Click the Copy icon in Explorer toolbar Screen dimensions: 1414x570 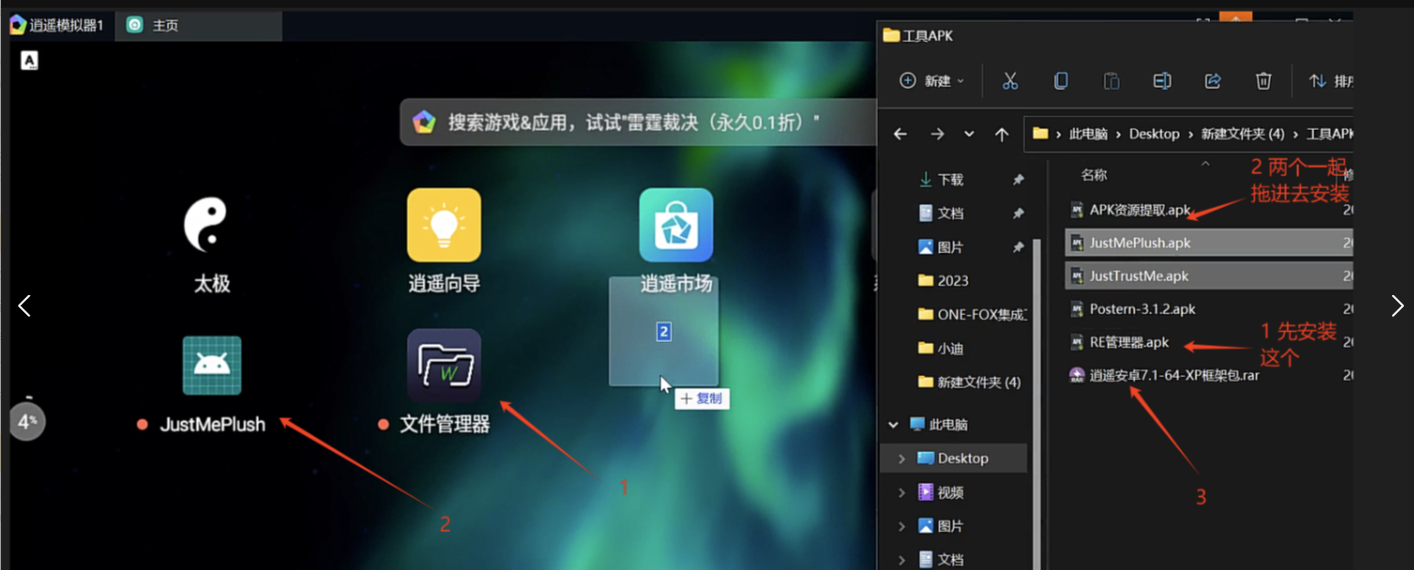[1061, 81]
